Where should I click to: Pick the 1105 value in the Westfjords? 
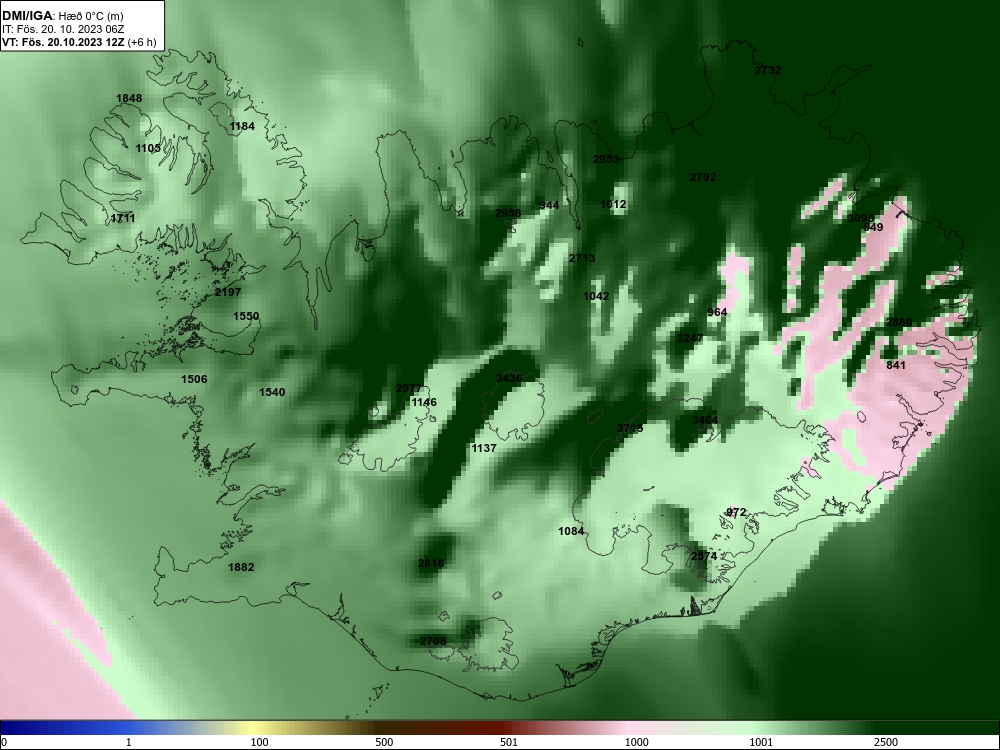tap(148, 148)
